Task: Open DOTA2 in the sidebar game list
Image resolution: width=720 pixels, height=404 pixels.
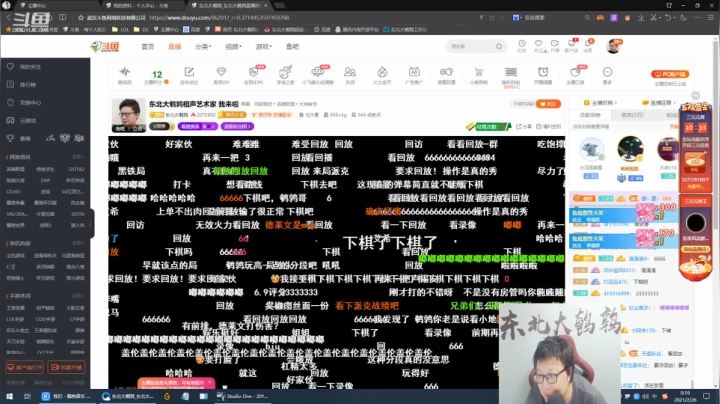Action: click(x=76, y=169)
